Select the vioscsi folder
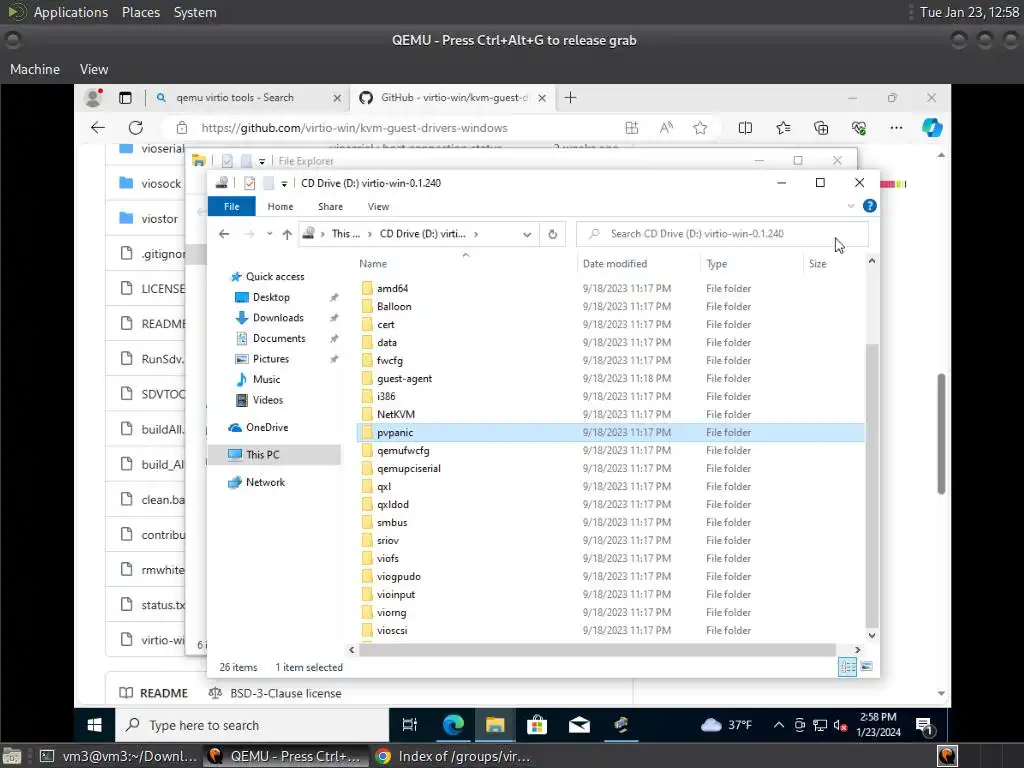 coord(392,631)
